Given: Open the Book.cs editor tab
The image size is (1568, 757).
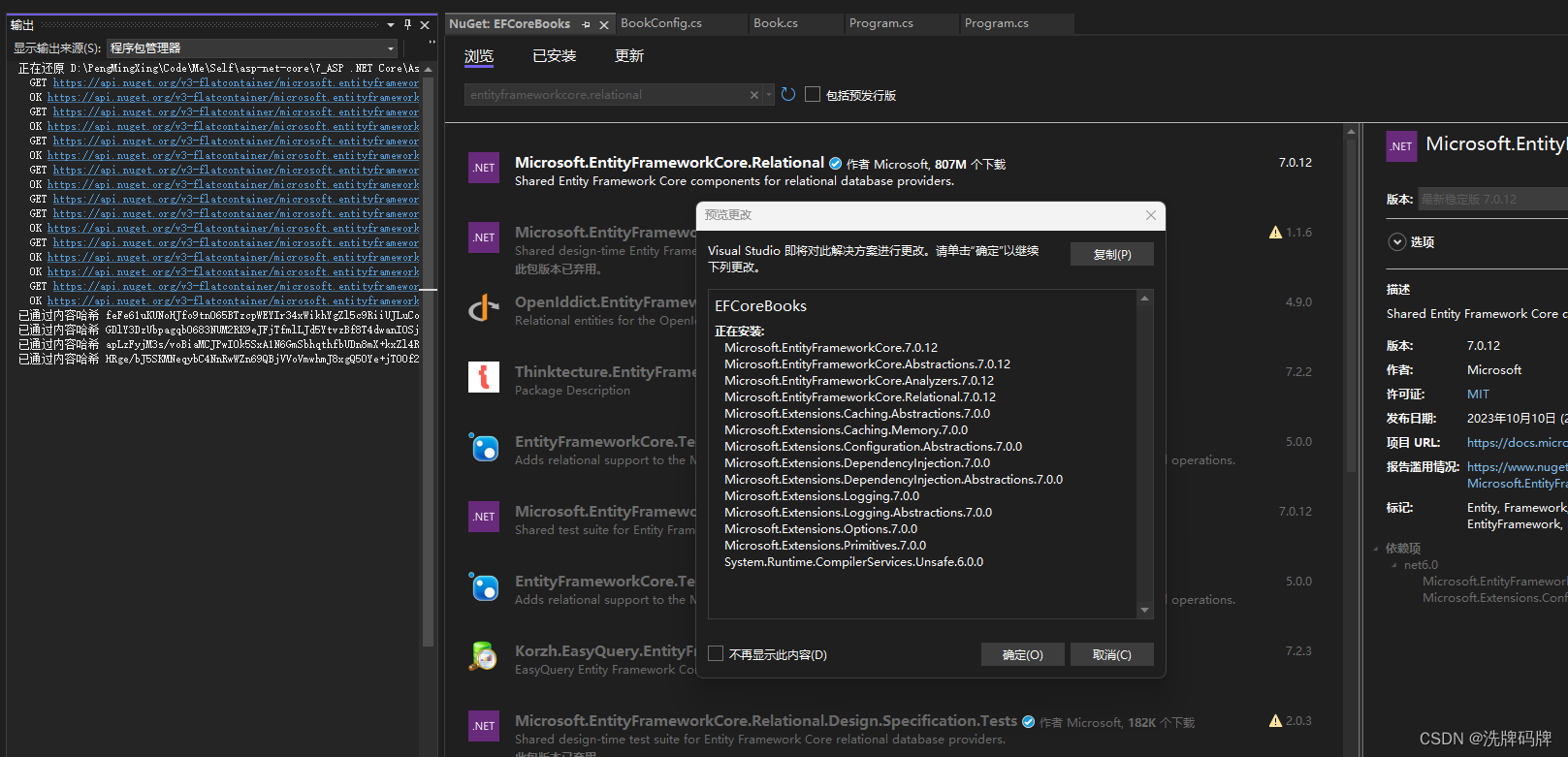Looking at the screenshot, I should coord(776,23).
